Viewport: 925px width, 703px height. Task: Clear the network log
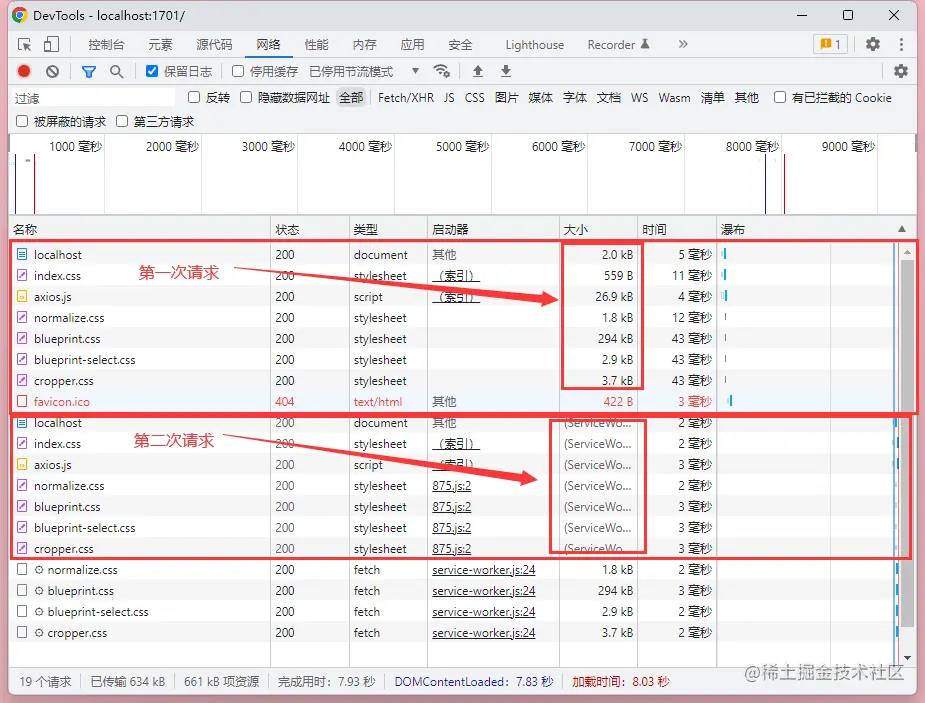pyautogui.click(x=52, y=71)
